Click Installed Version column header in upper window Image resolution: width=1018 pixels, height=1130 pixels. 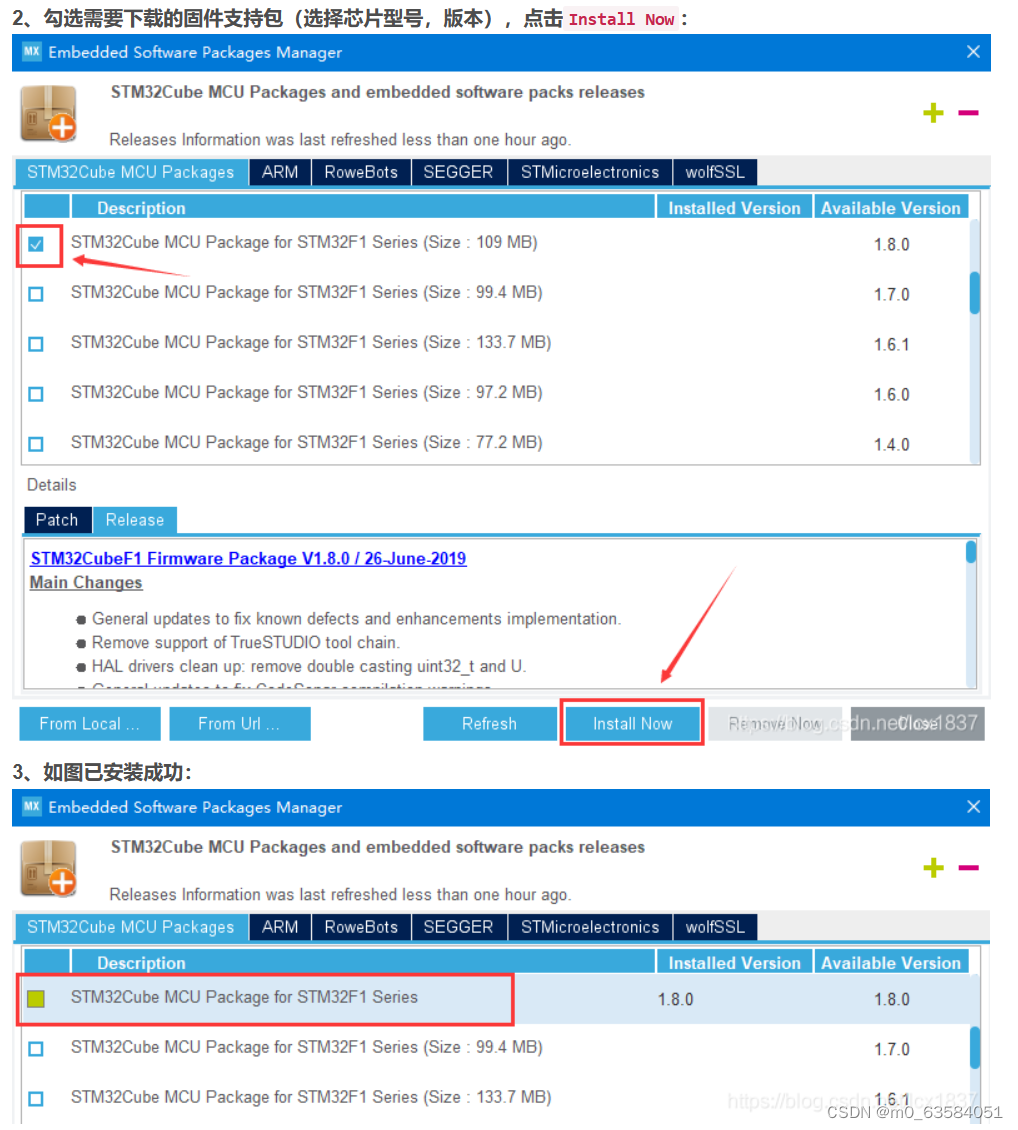coord(734,208)
